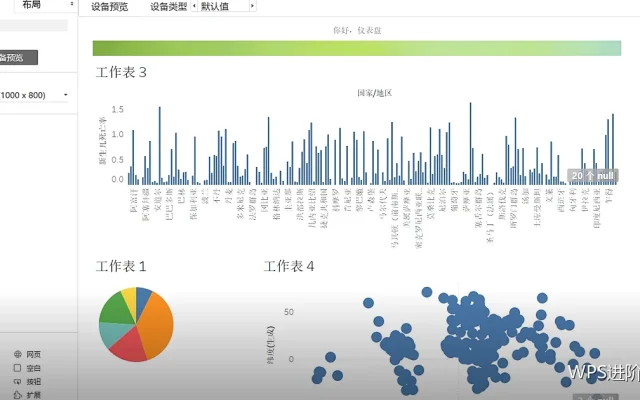The height and width of the screenshot is (400, 640).
Task: Click the 1.5 tick label on bar chart axis
Action: coord(118,109)
